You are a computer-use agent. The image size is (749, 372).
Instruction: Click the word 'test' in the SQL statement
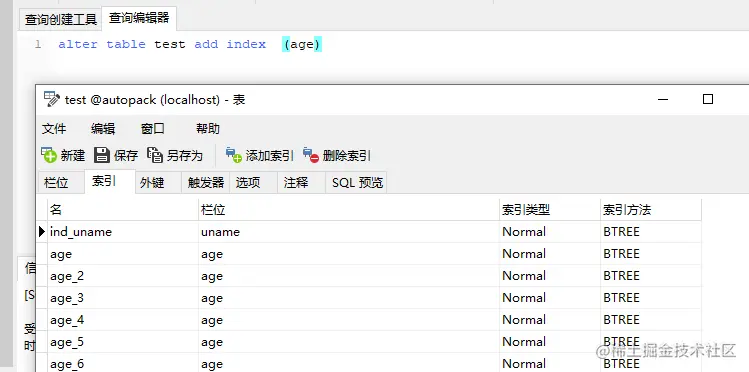tap(170, 44)
